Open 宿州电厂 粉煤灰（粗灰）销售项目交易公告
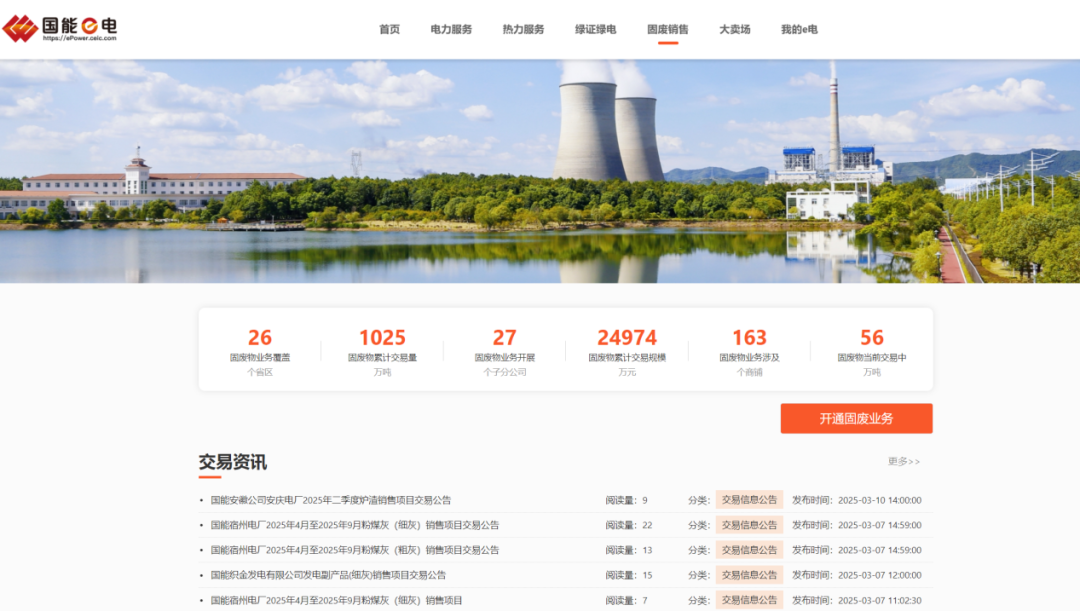This screenshot has width=1080, height=611. 354,550
